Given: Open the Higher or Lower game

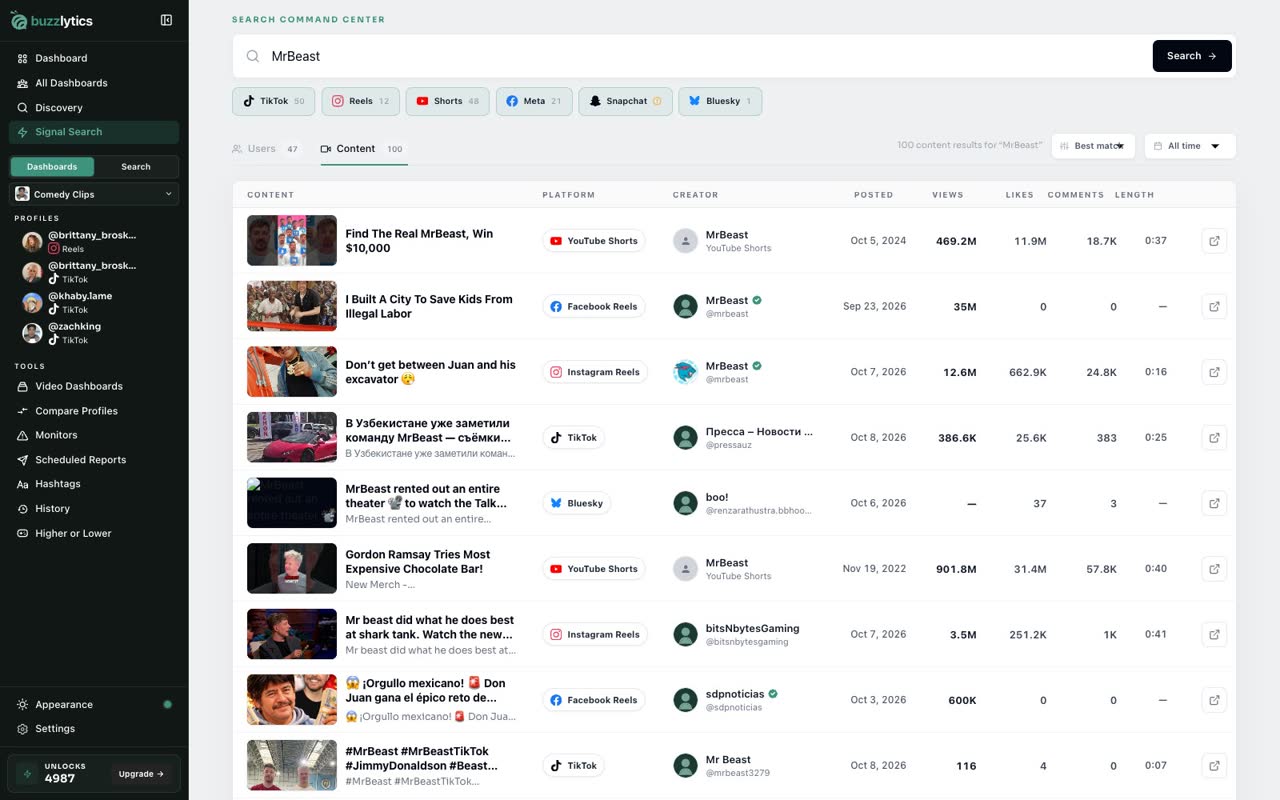Looking at the screenshot, I should (x=94, y=534).
